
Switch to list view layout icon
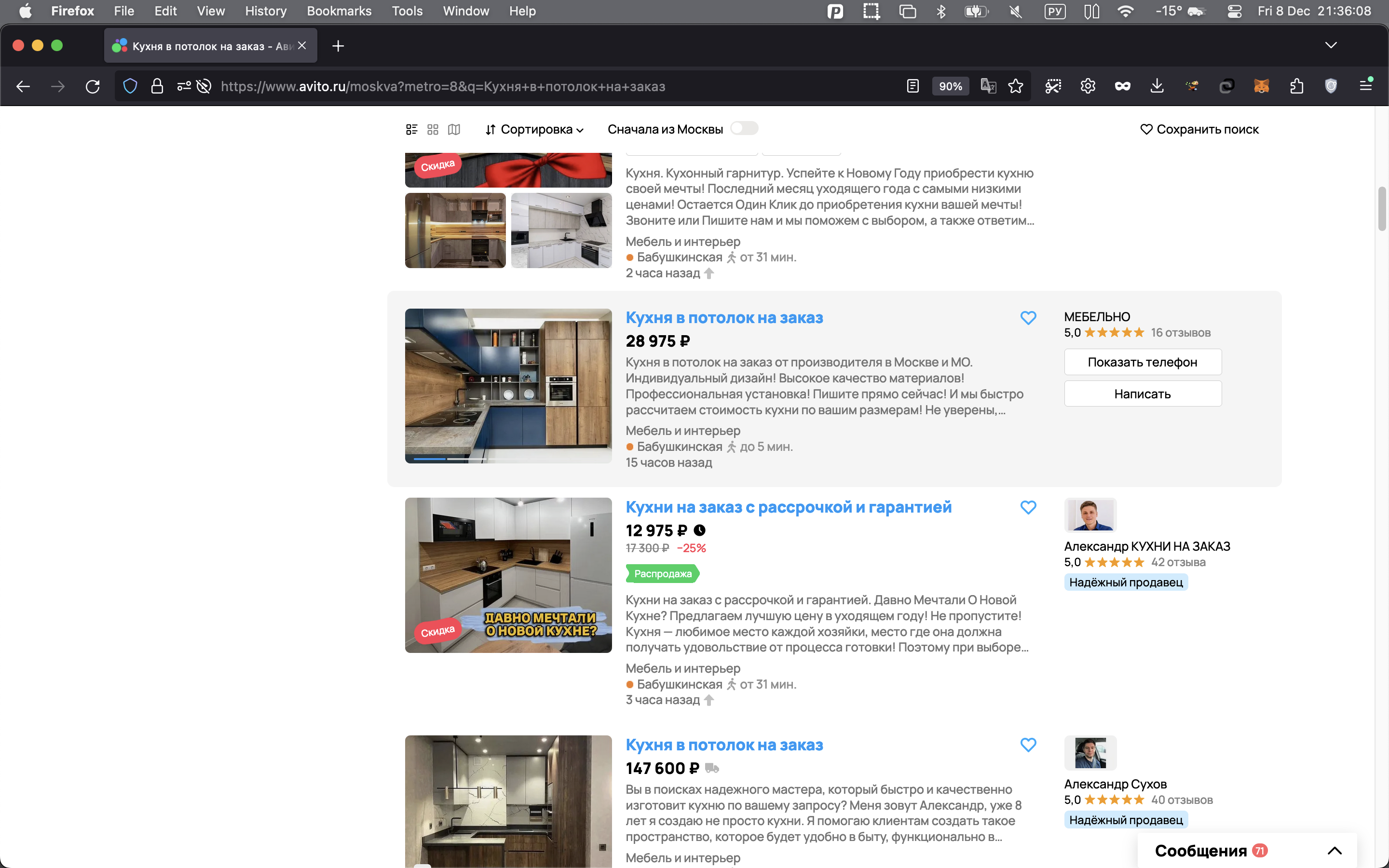[411, 129]
